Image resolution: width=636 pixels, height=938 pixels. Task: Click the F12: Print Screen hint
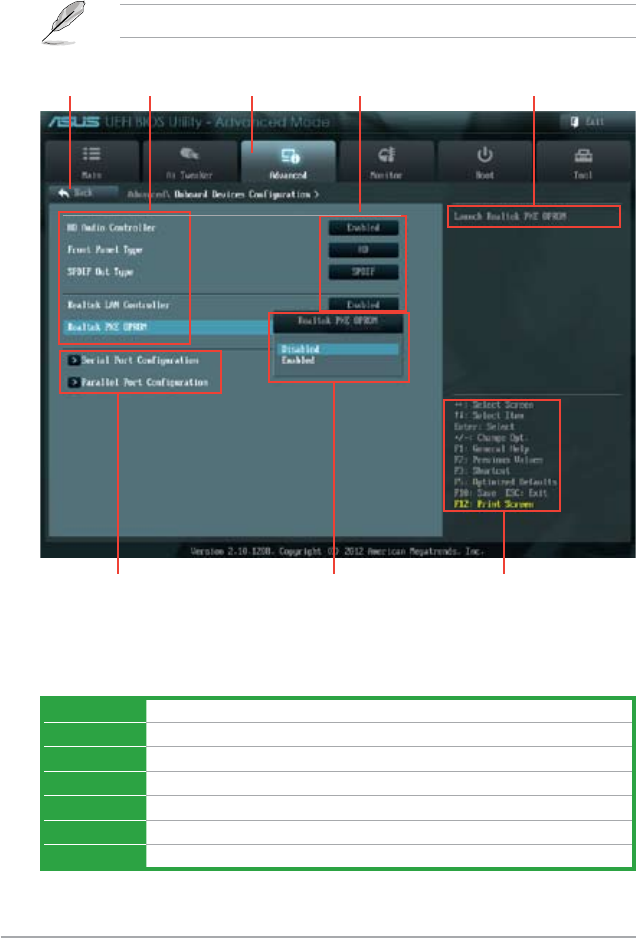pyautogui.click(x=494, y=504)
